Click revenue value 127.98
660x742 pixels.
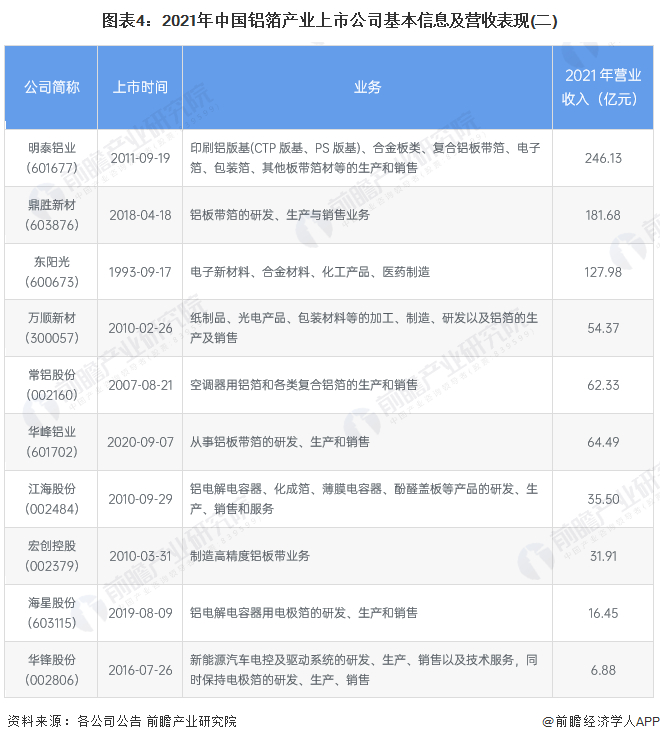click(603, 272)
